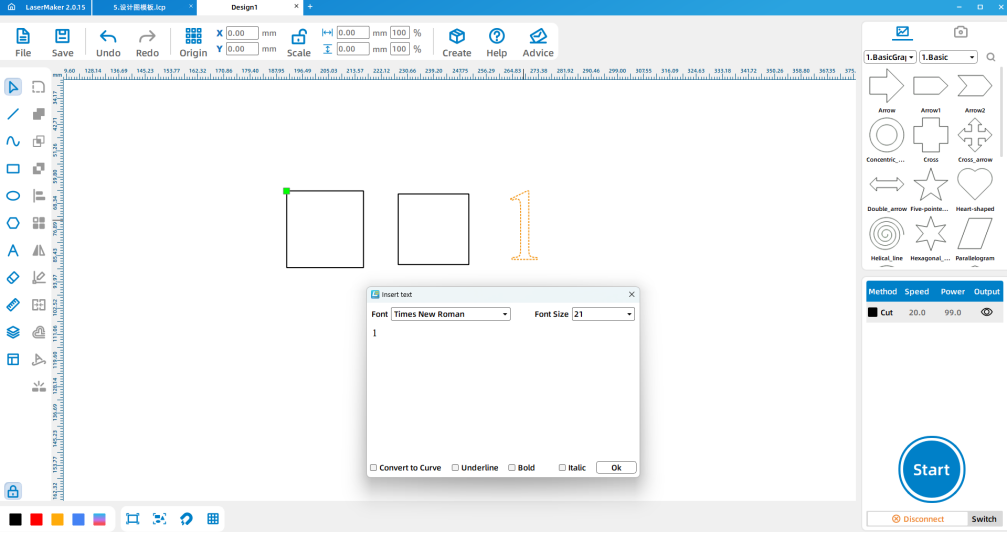Image resolution: width=1008 pixels, height=533 pixels.
Task: Pick the gradient color swatch
Action: coord(99,519)
